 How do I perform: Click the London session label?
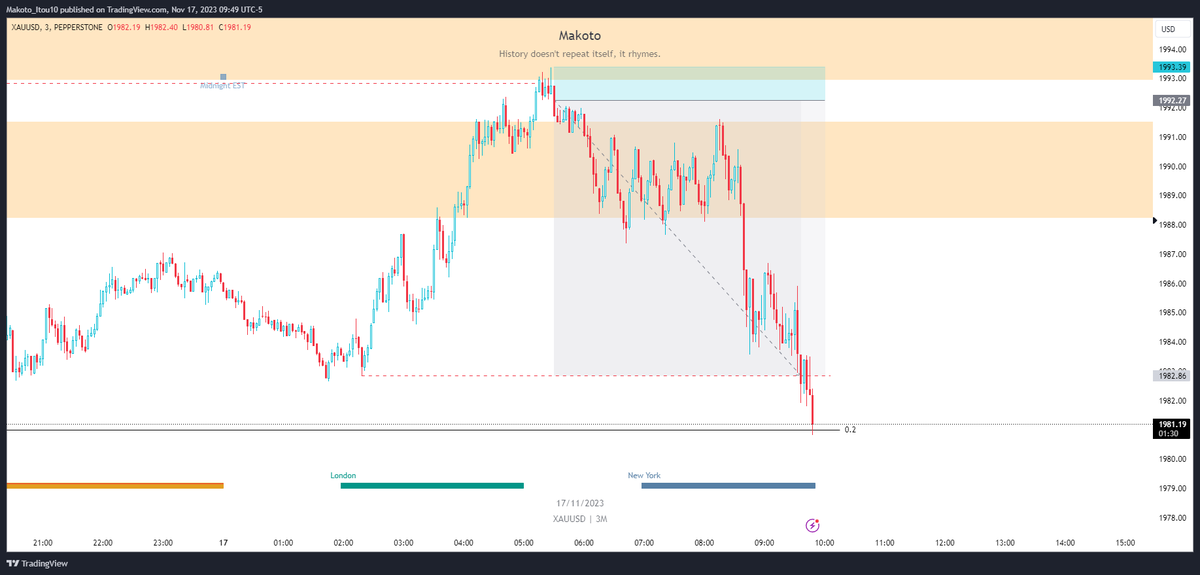click(x=343, y=476)
